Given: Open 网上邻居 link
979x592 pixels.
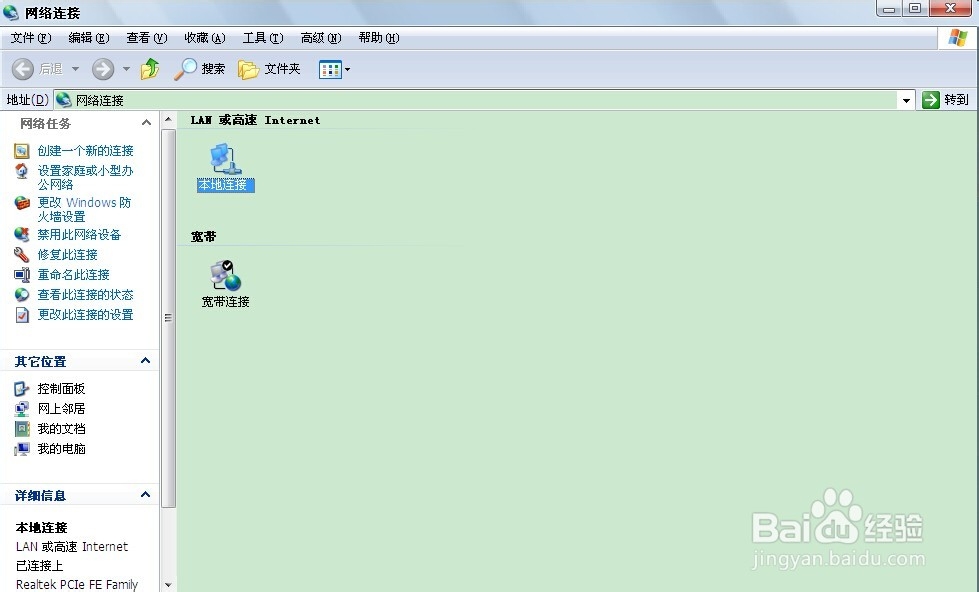Looking at the screenshot, I should tap(61, 409).
